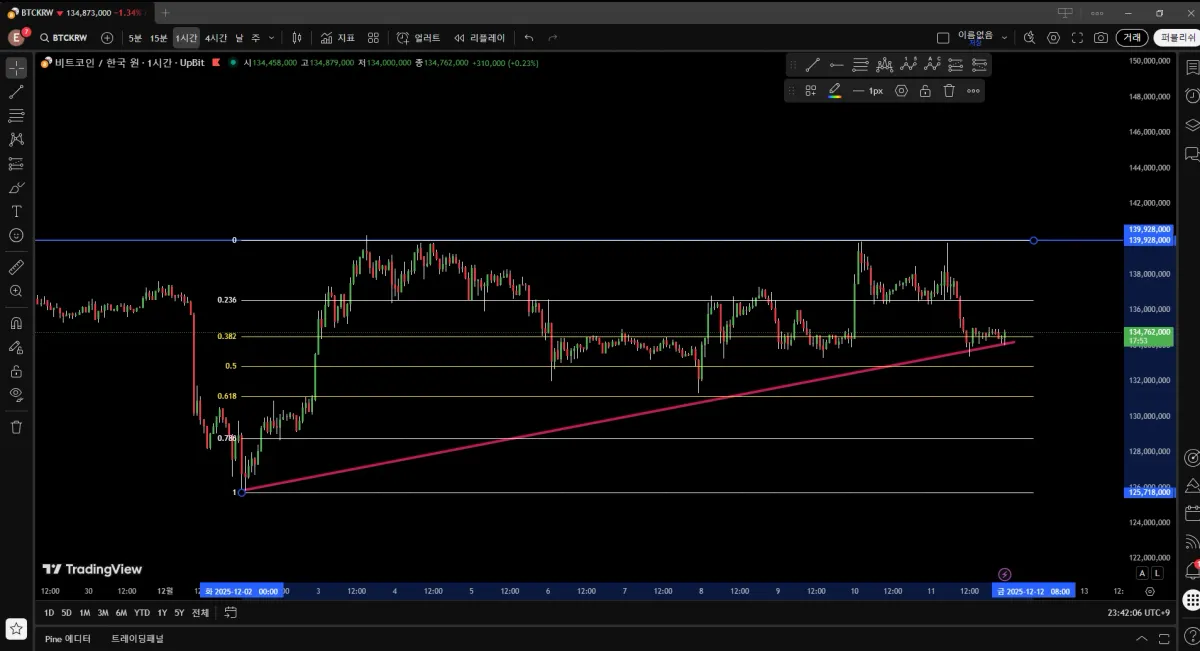This screenshot has height=651, width=1200.
Task: Open the favorites star toolbar button
Action: [x=16, y=629]
